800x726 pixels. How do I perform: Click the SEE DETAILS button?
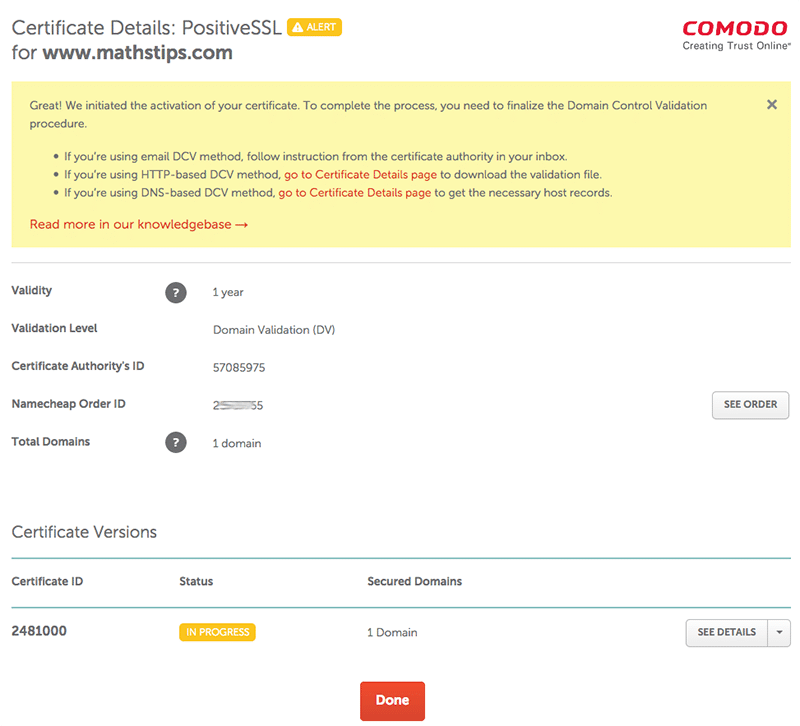click(x=727, y=633)
